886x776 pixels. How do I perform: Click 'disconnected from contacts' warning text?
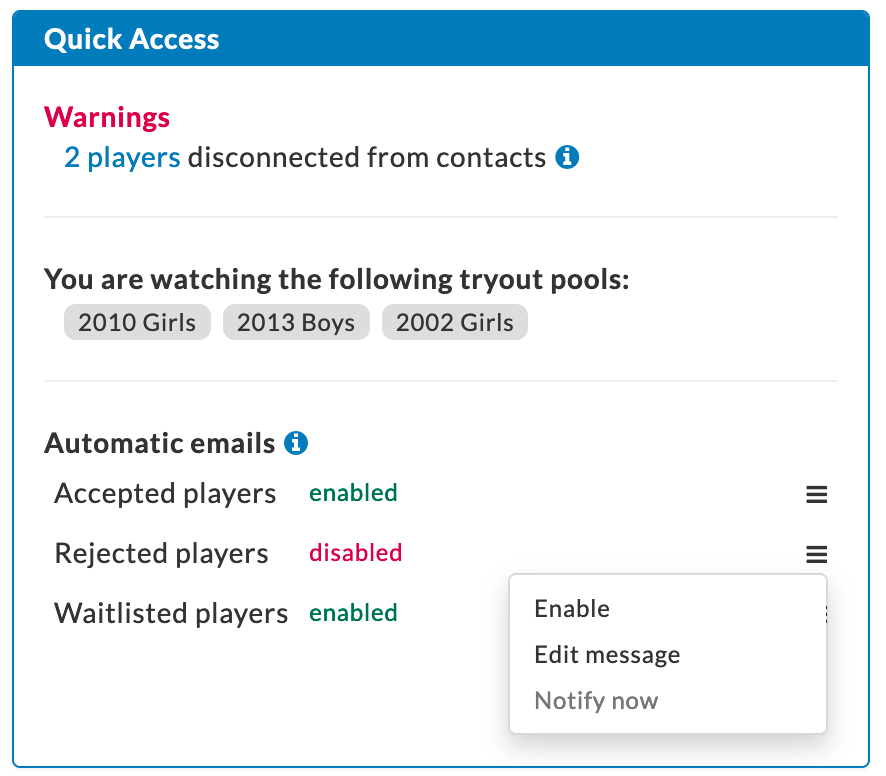[367, 157]
